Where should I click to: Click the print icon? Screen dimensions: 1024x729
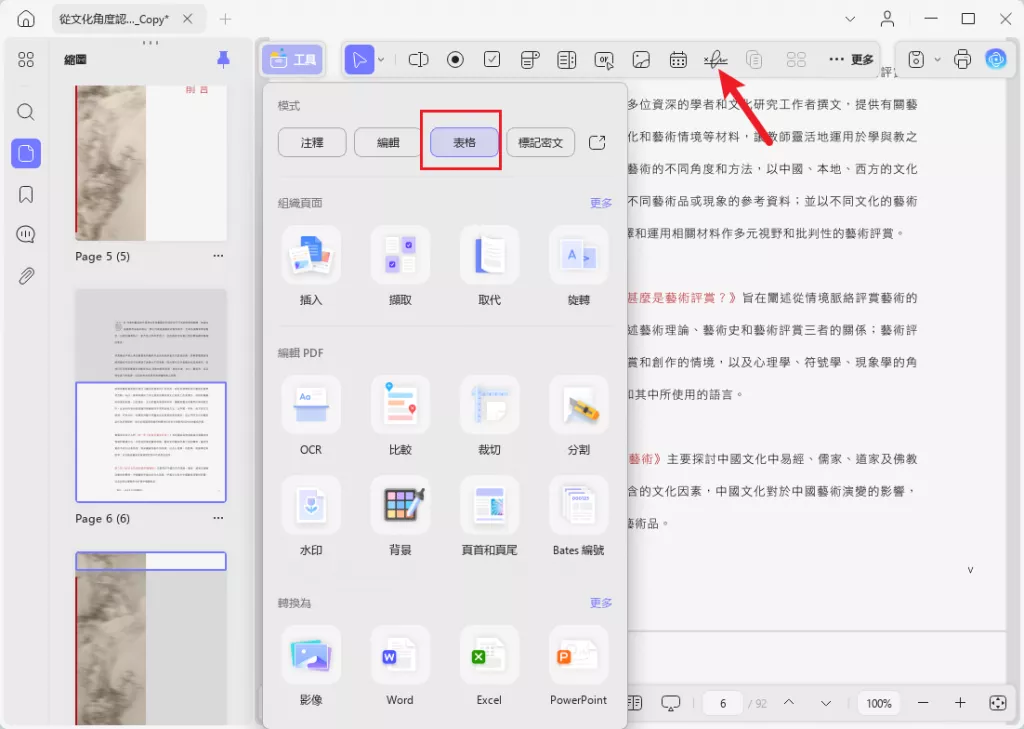[x=963, y=59]
